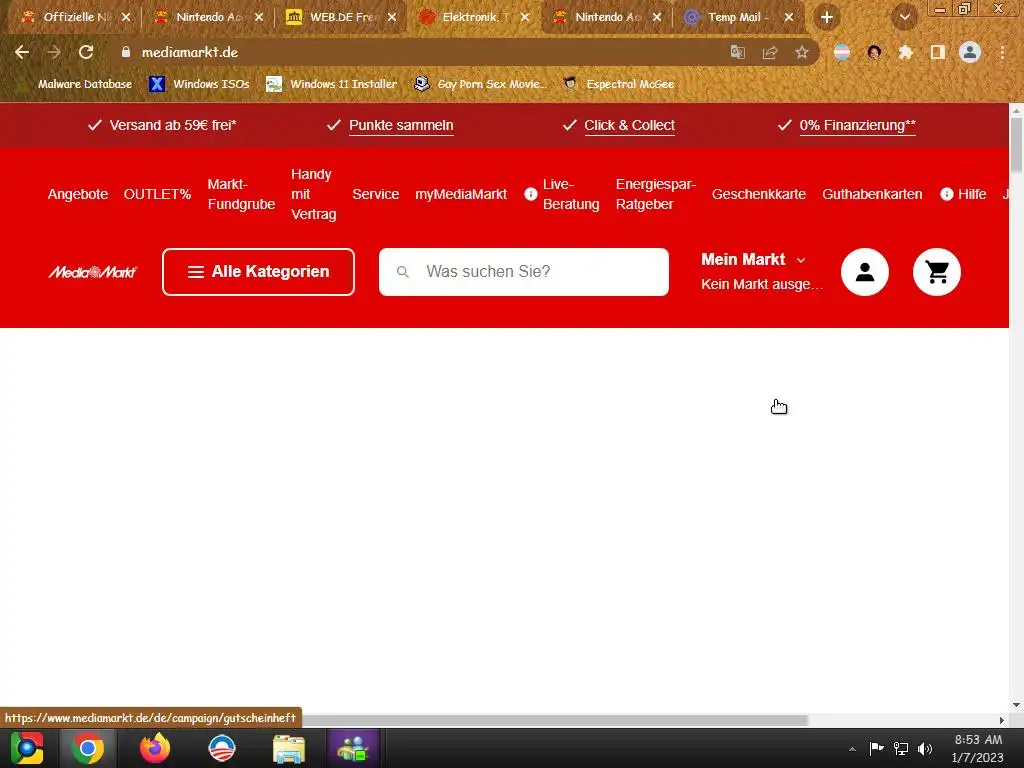Click the horizontal scrollbar thumb

554,720
